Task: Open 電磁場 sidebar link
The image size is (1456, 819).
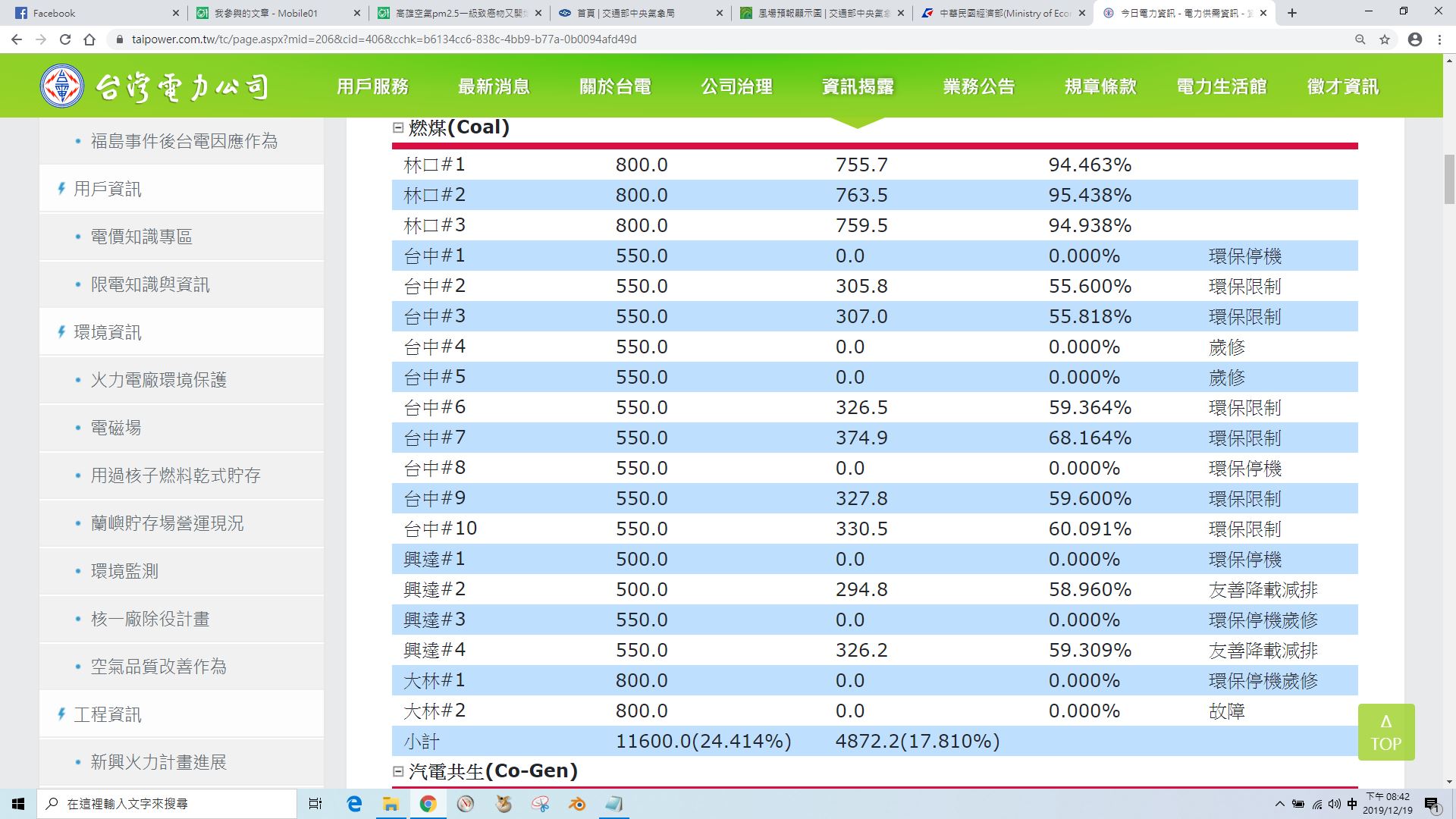Action: click(116, 428)
